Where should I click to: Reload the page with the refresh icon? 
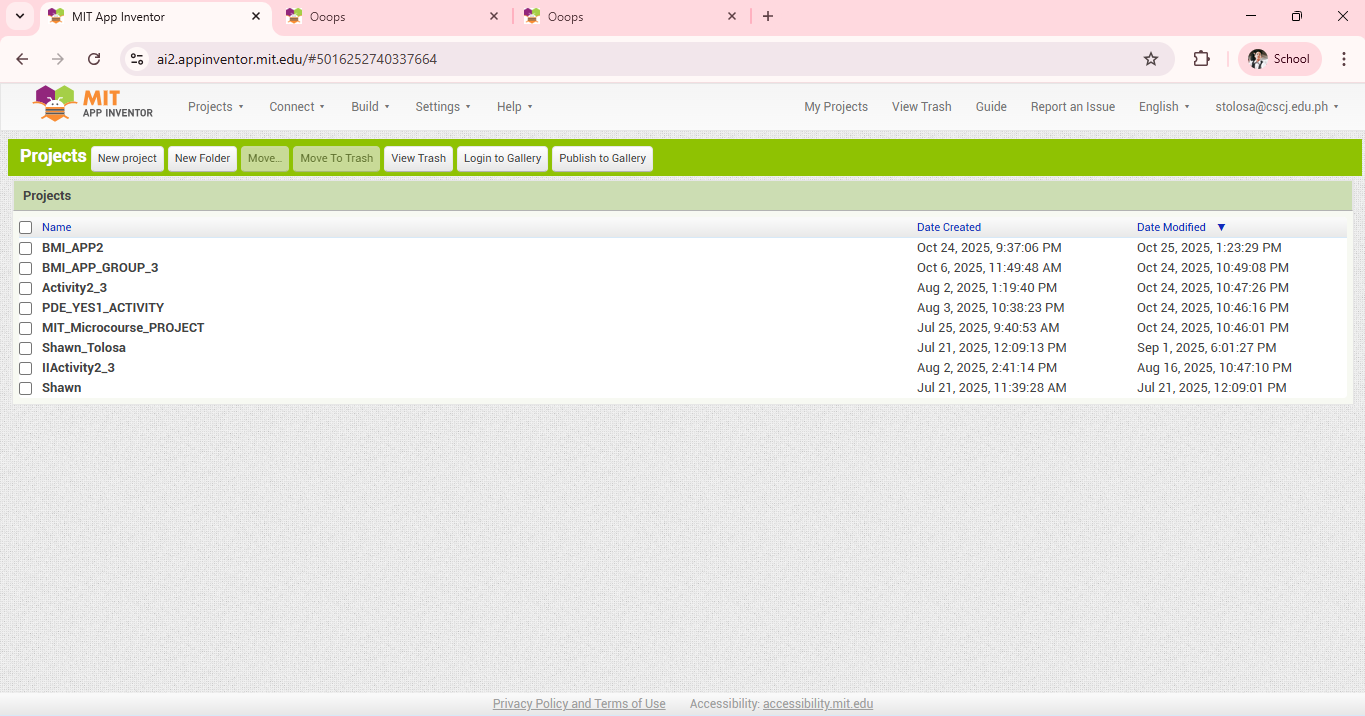[x=94, y=59]
